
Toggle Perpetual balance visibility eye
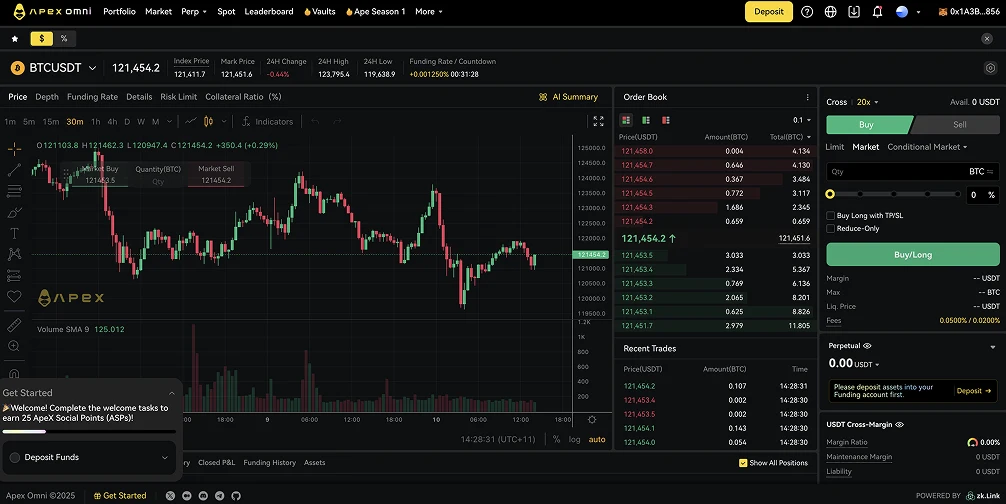click(x=867, y=346)
